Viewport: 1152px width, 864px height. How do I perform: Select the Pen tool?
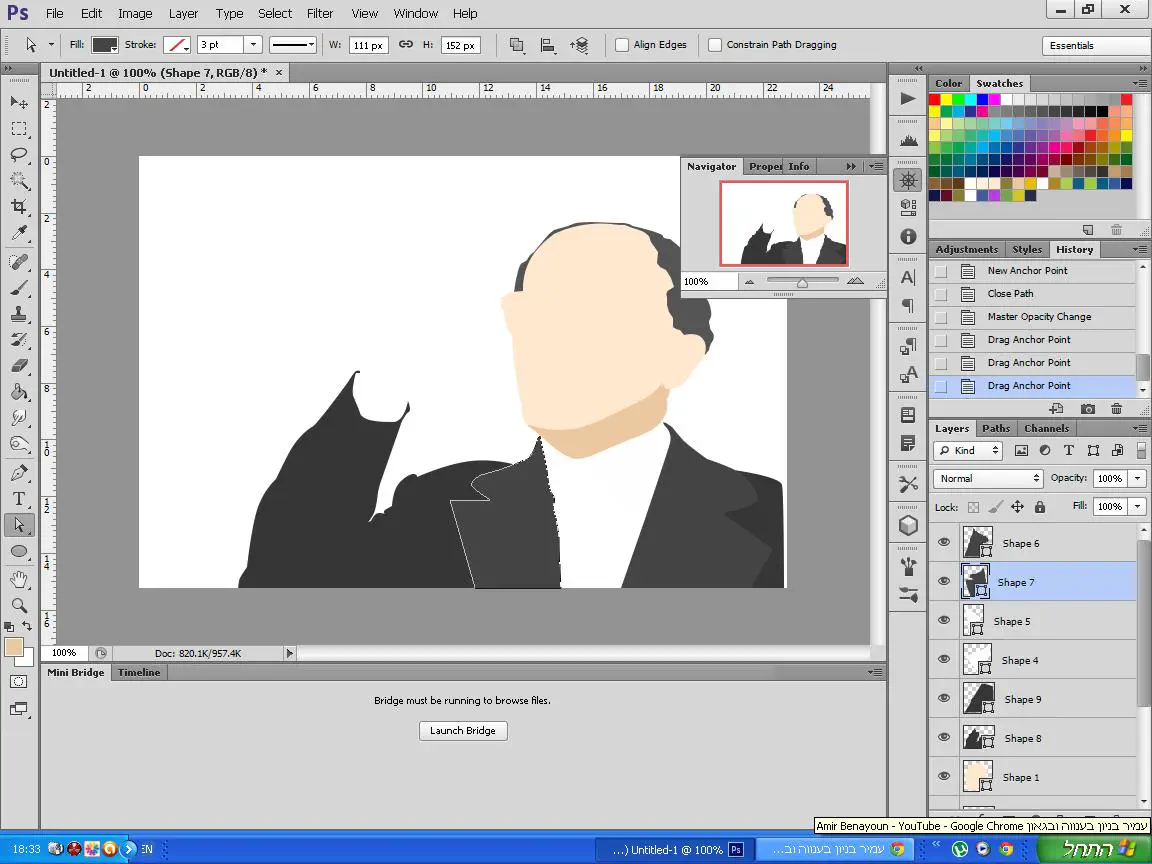click(x=19, y=473)
